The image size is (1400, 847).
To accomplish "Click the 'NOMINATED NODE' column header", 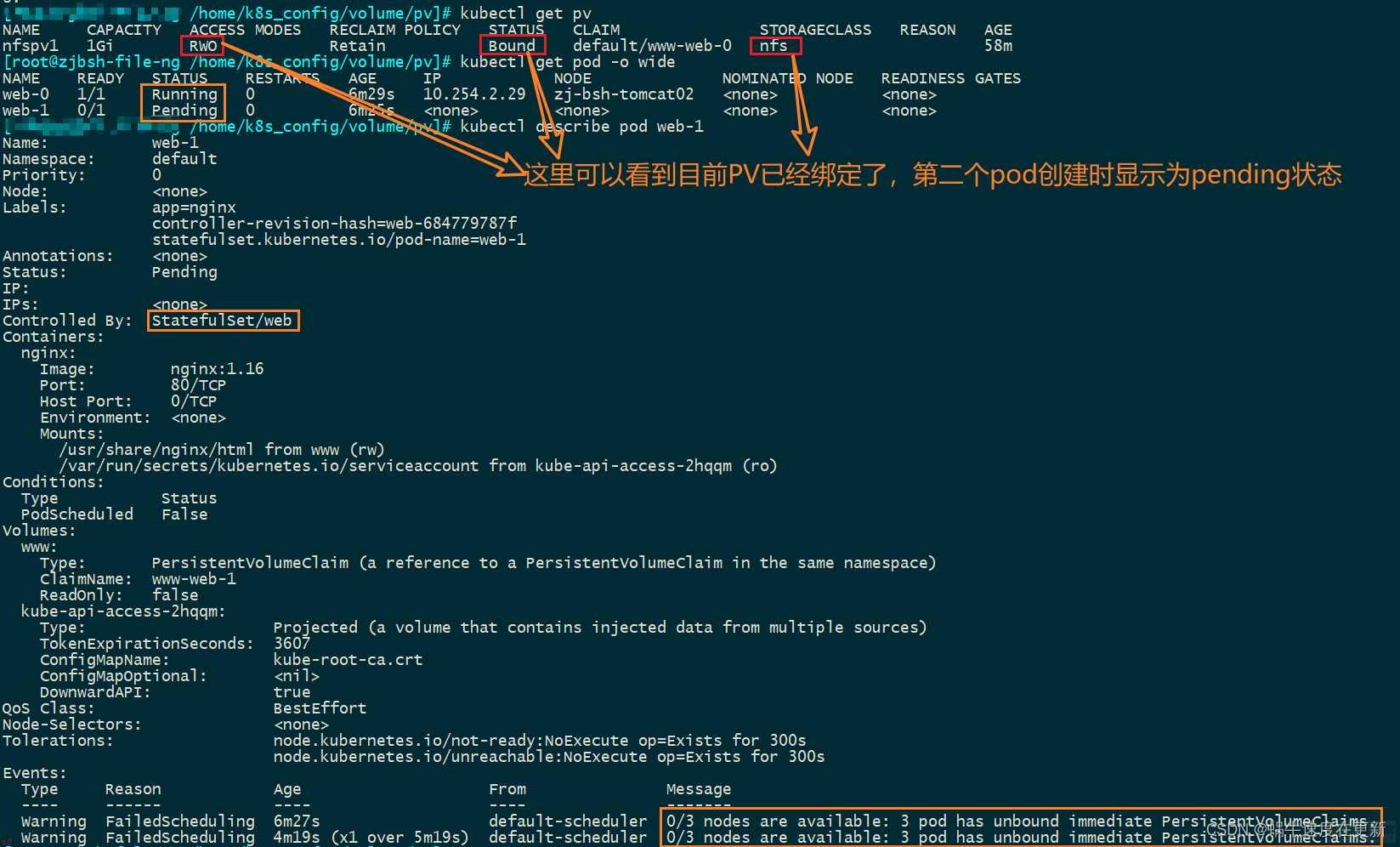I will [788, 78].
